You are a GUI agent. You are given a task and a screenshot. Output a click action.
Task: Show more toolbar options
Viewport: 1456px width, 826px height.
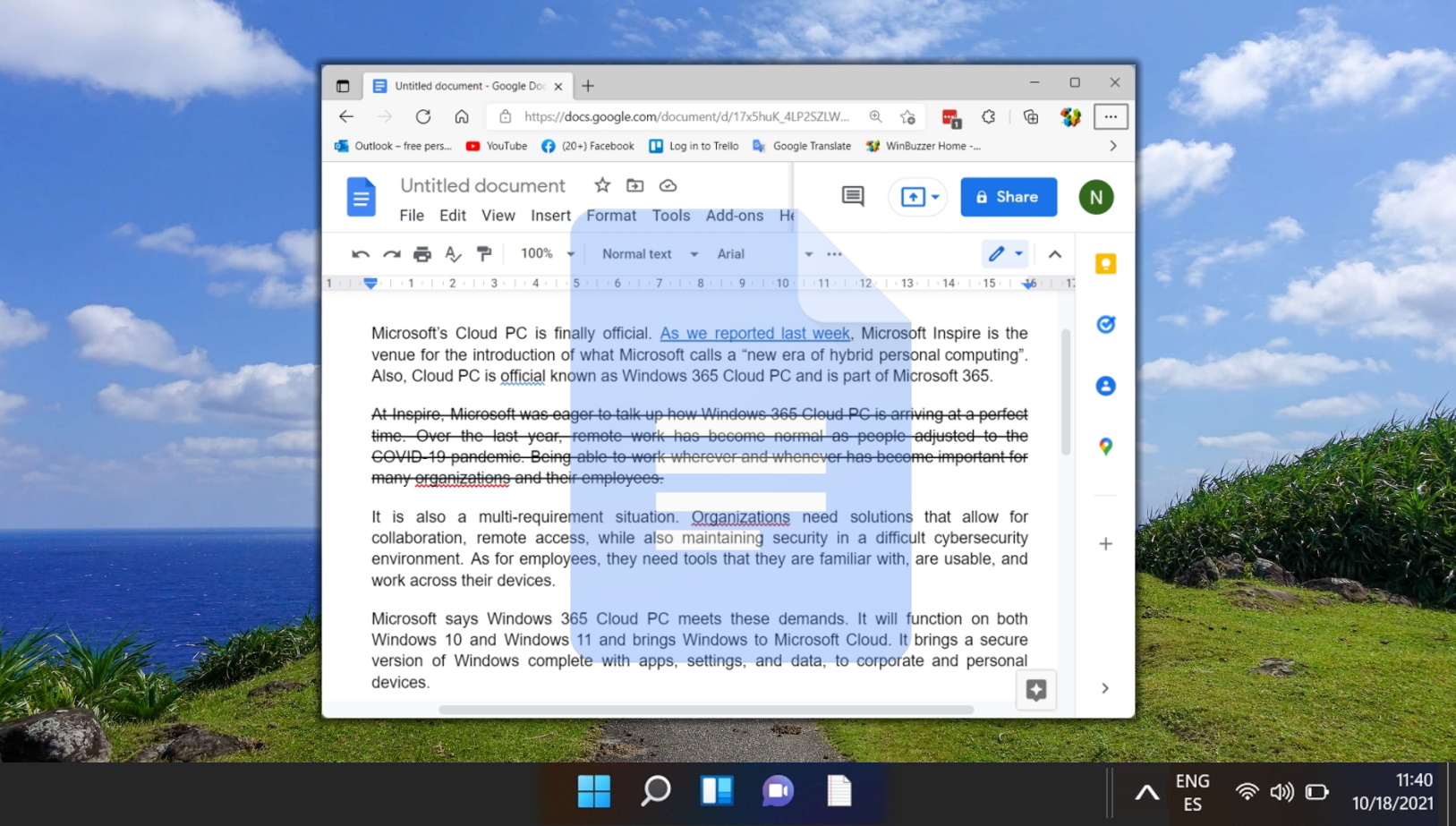tap(834, 254)
